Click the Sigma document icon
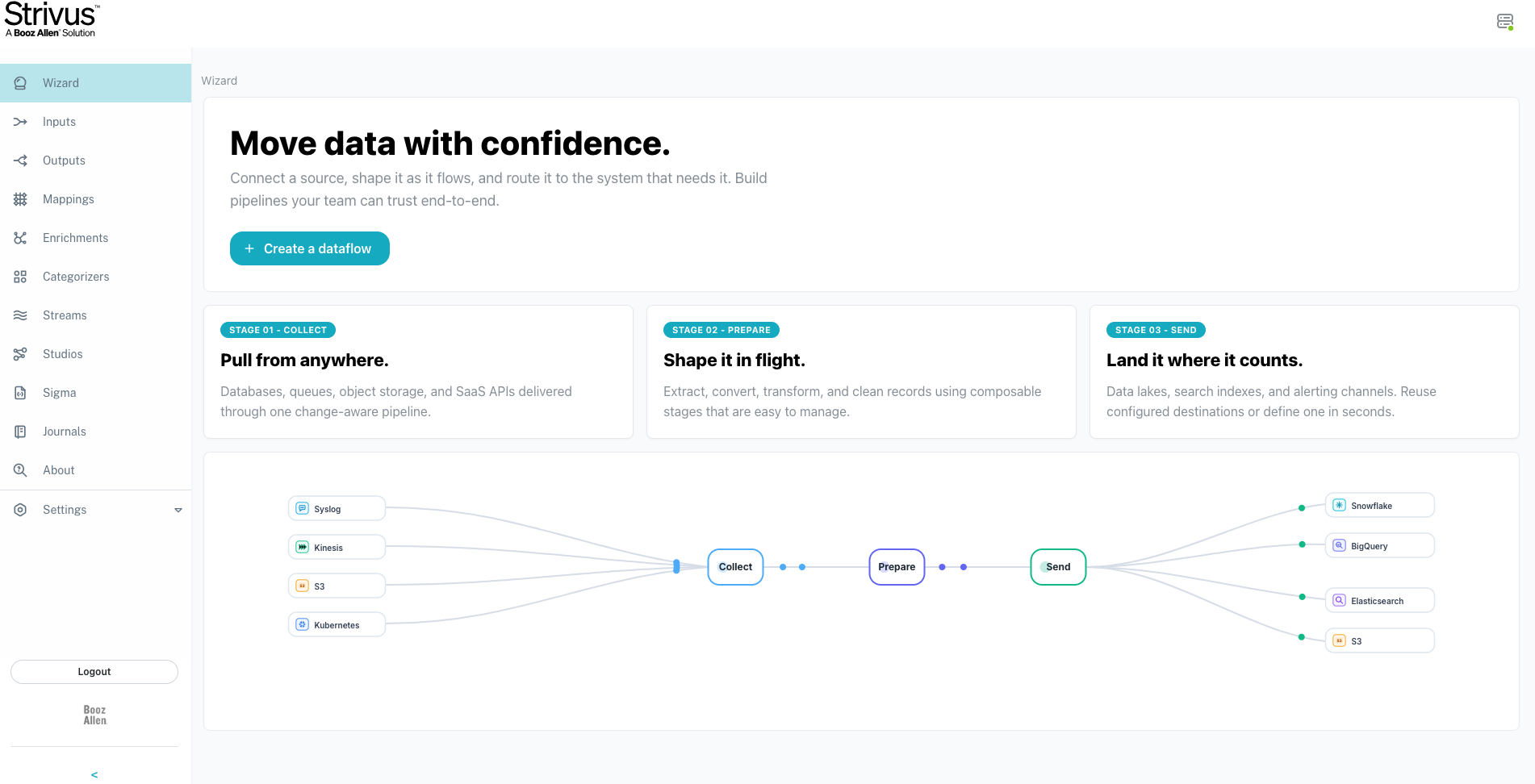The image size is (1535, 784). pos(20,393)
